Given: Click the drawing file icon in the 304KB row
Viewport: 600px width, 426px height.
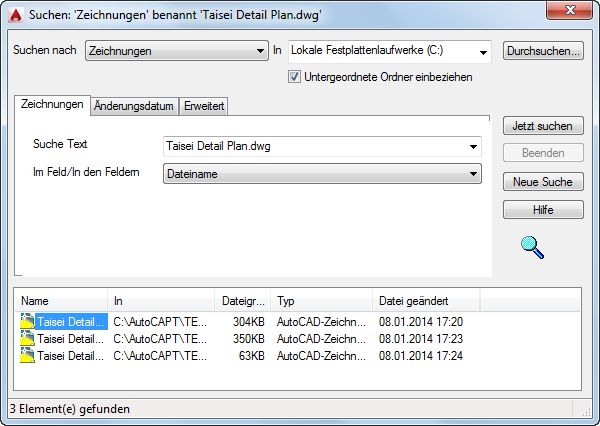Looking at the screenshot, I should 27,322.
